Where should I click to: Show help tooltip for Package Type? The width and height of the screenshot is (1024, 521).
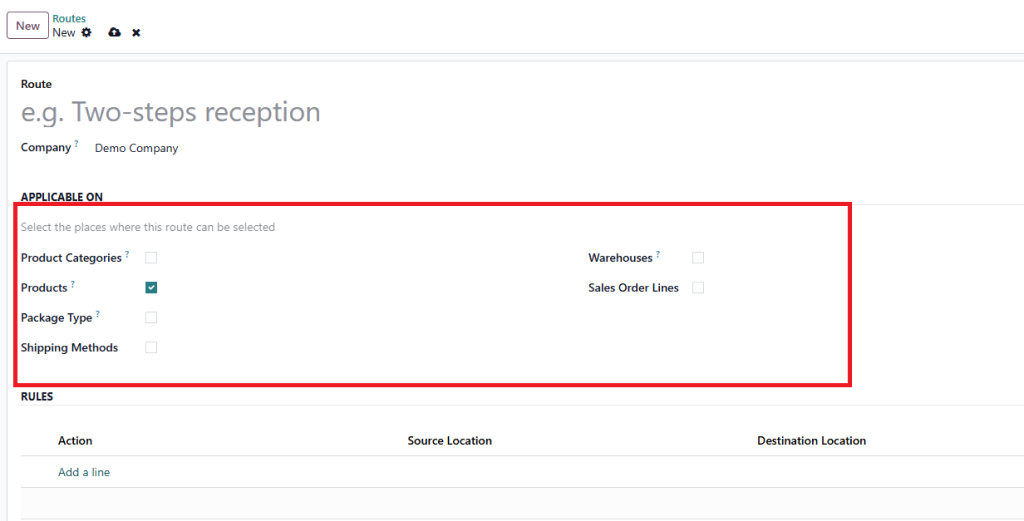coord(98,315)
